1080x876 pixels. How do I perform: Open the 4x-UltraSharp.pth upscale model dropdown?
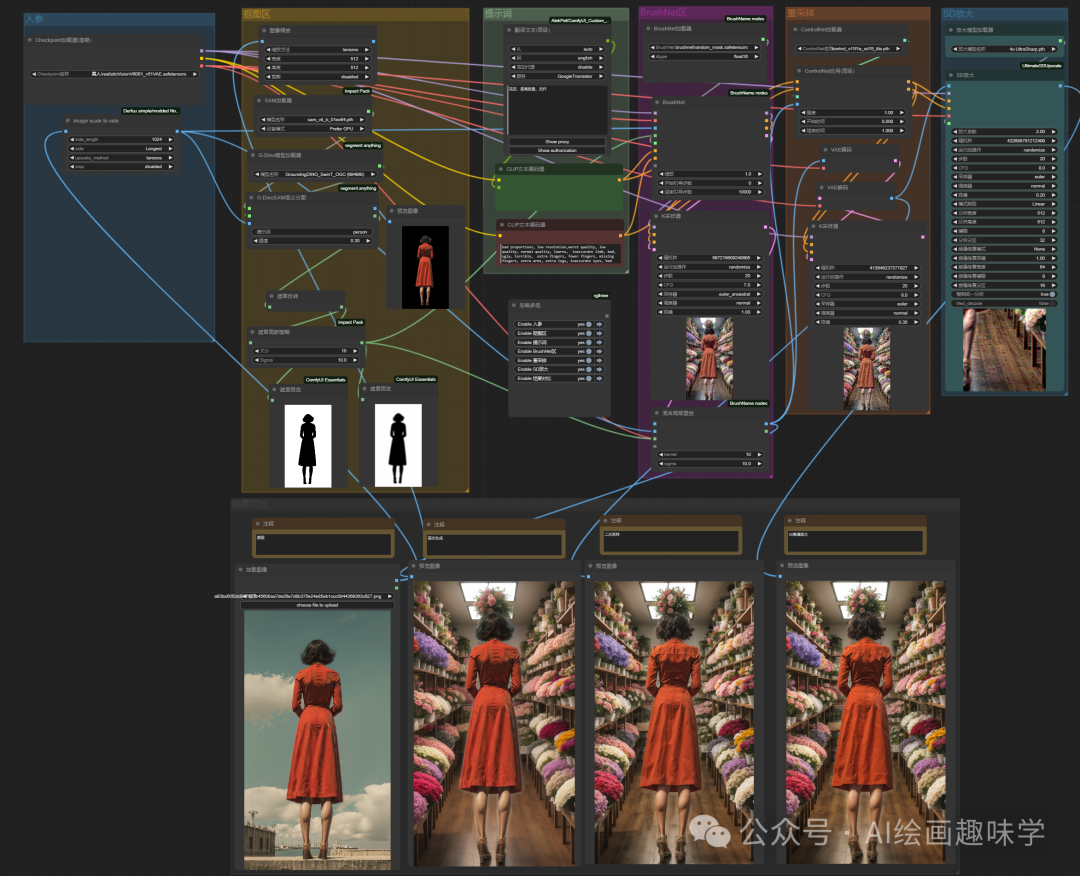pos(1004,49)
